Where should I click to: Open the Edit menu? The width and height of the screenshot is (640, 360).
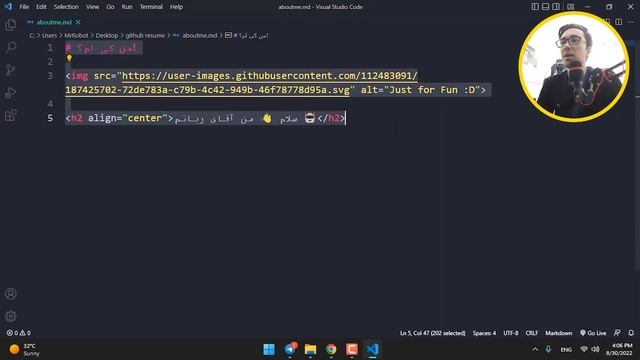(41, 7)
